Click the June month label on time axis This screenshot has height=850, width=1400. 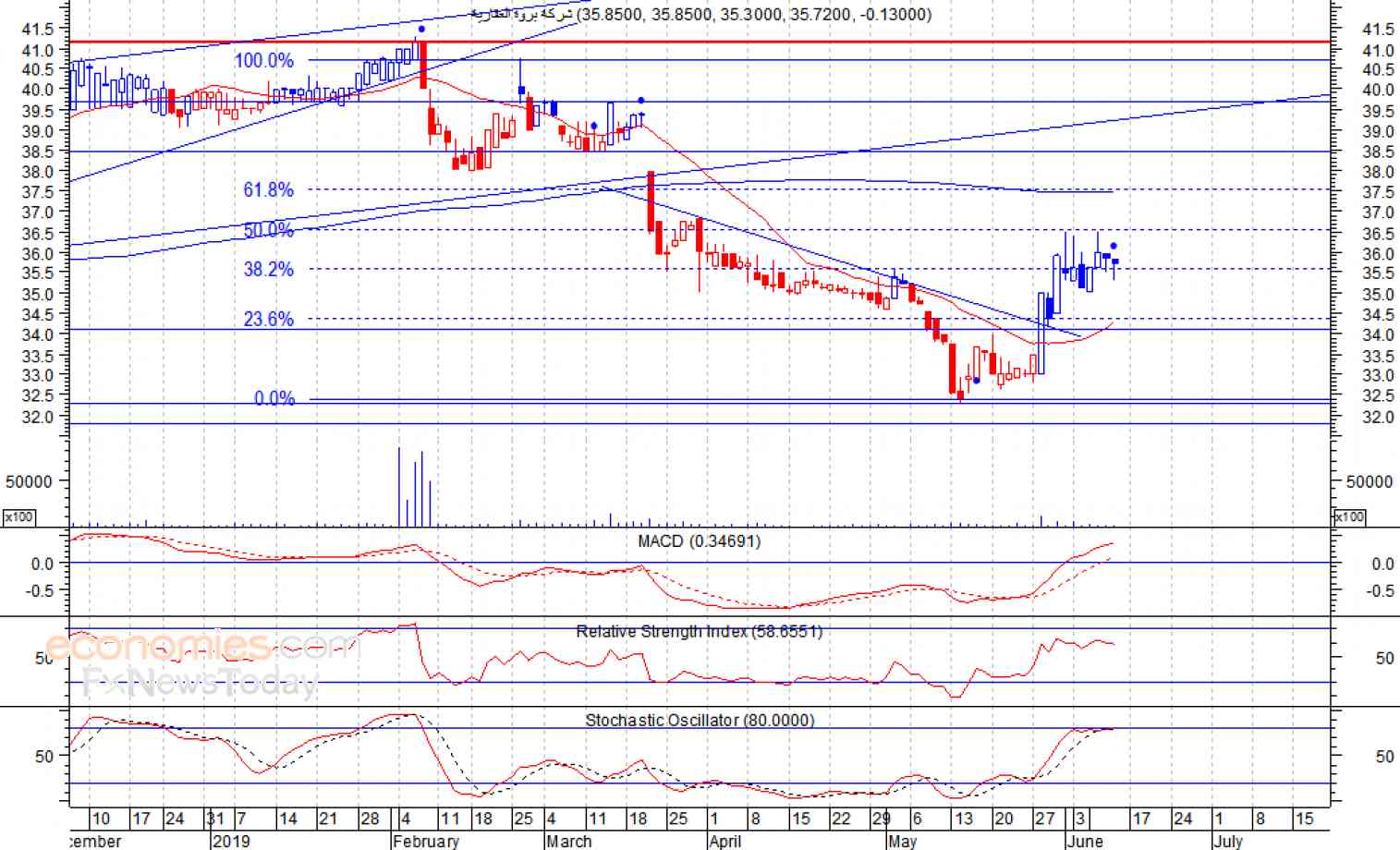(1084, 841)
